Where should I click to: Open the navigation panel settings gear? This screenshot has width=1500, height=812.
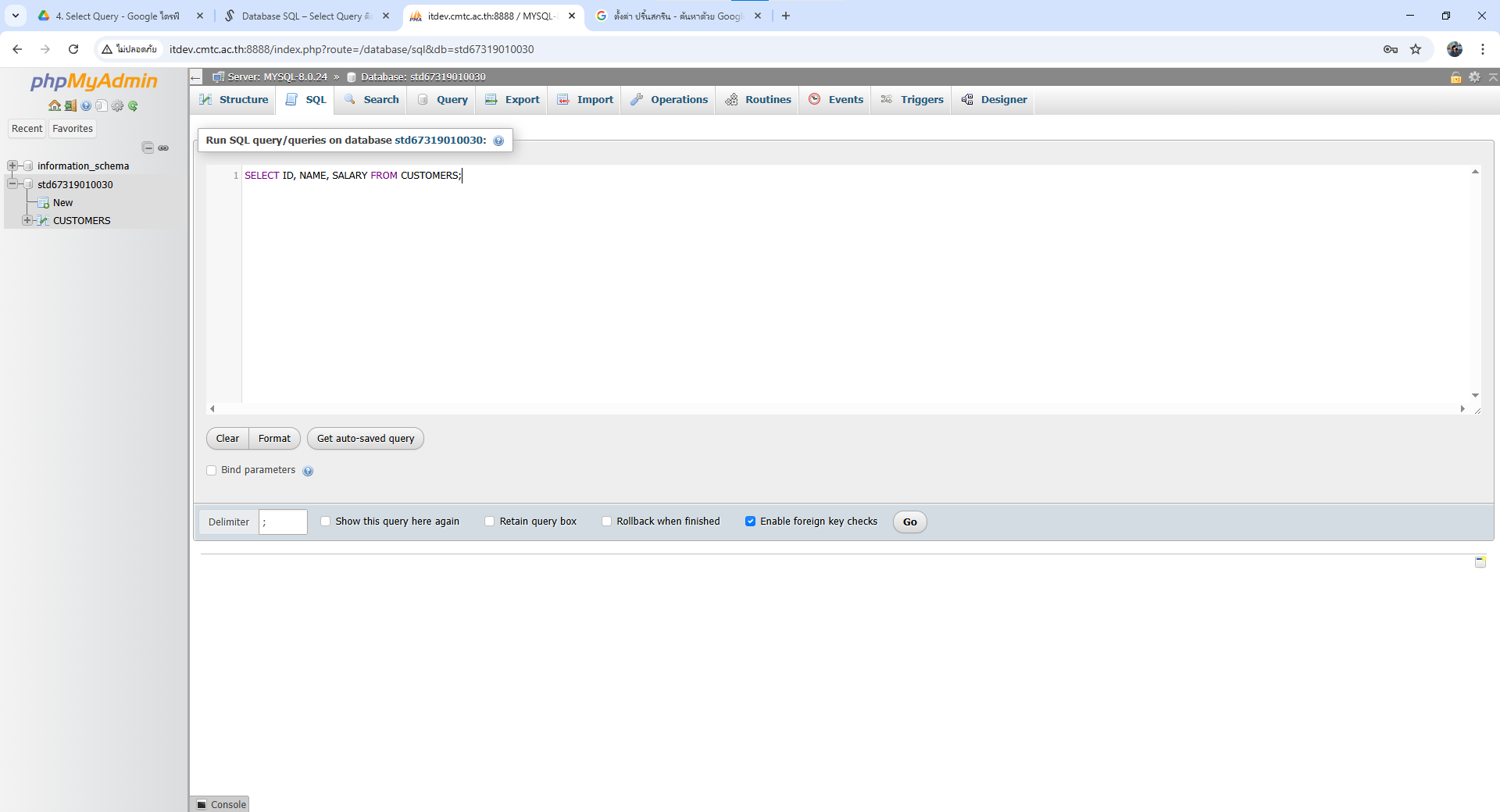pos(117,106)
